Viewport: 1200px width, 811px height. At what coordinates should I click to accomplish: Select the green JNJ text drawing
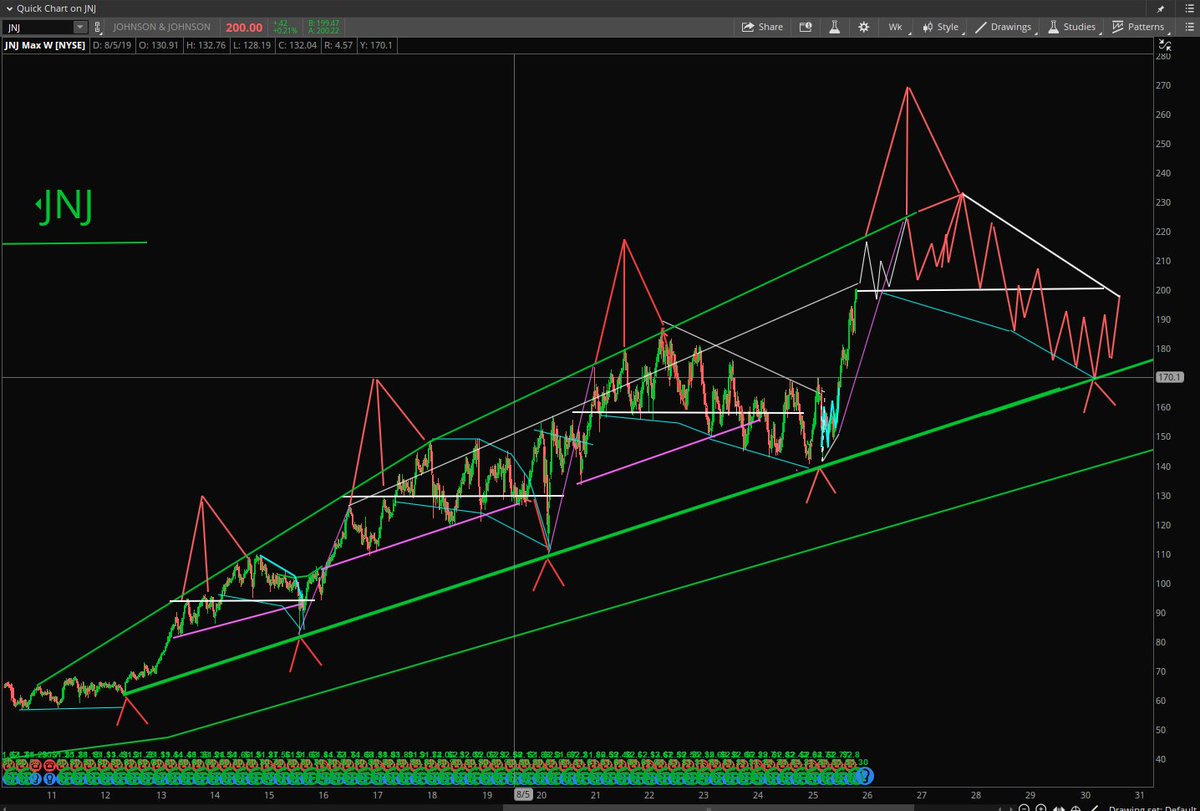(x=65, y=208)
